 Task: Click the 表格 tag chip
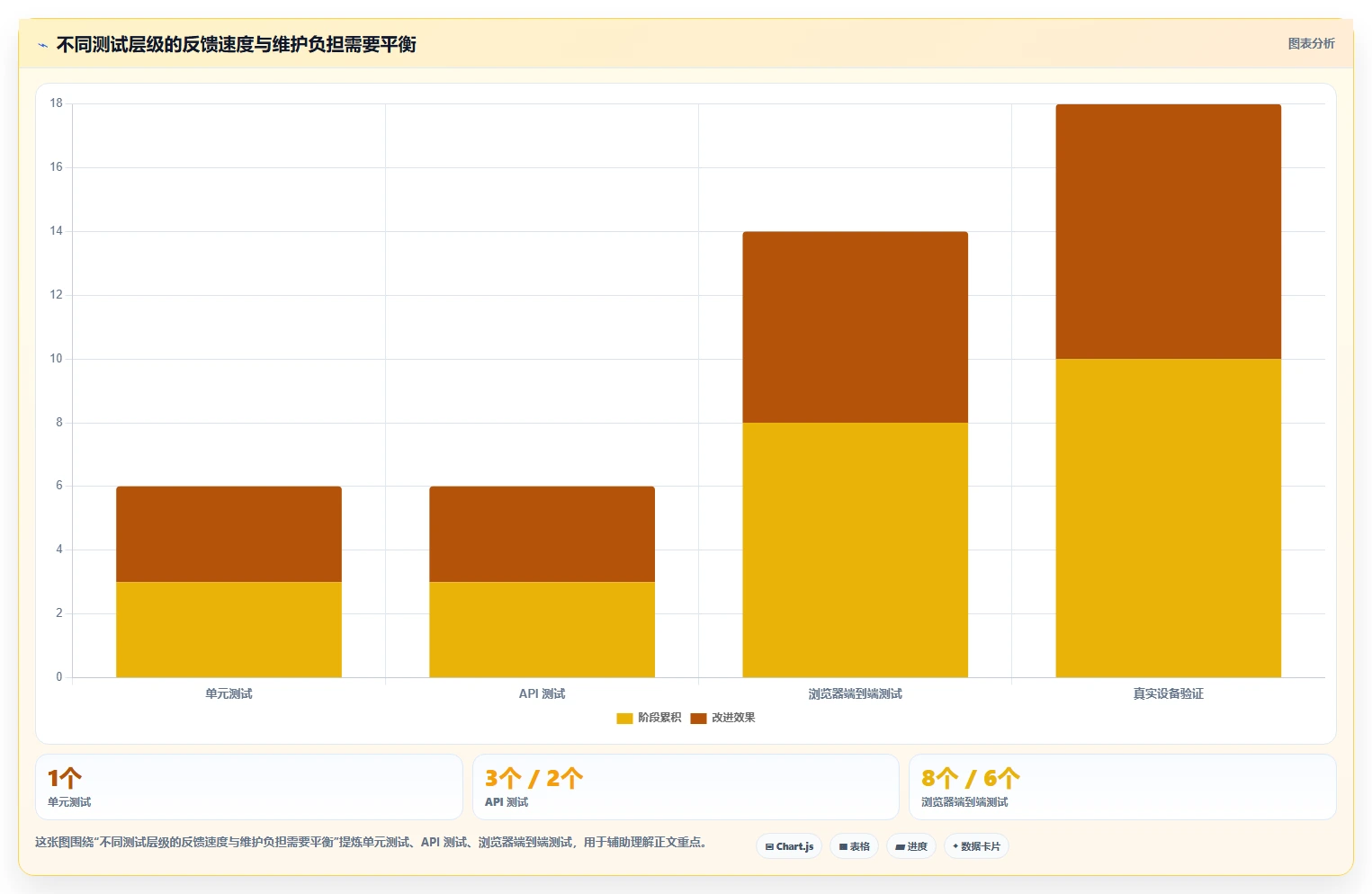[855, 846]
